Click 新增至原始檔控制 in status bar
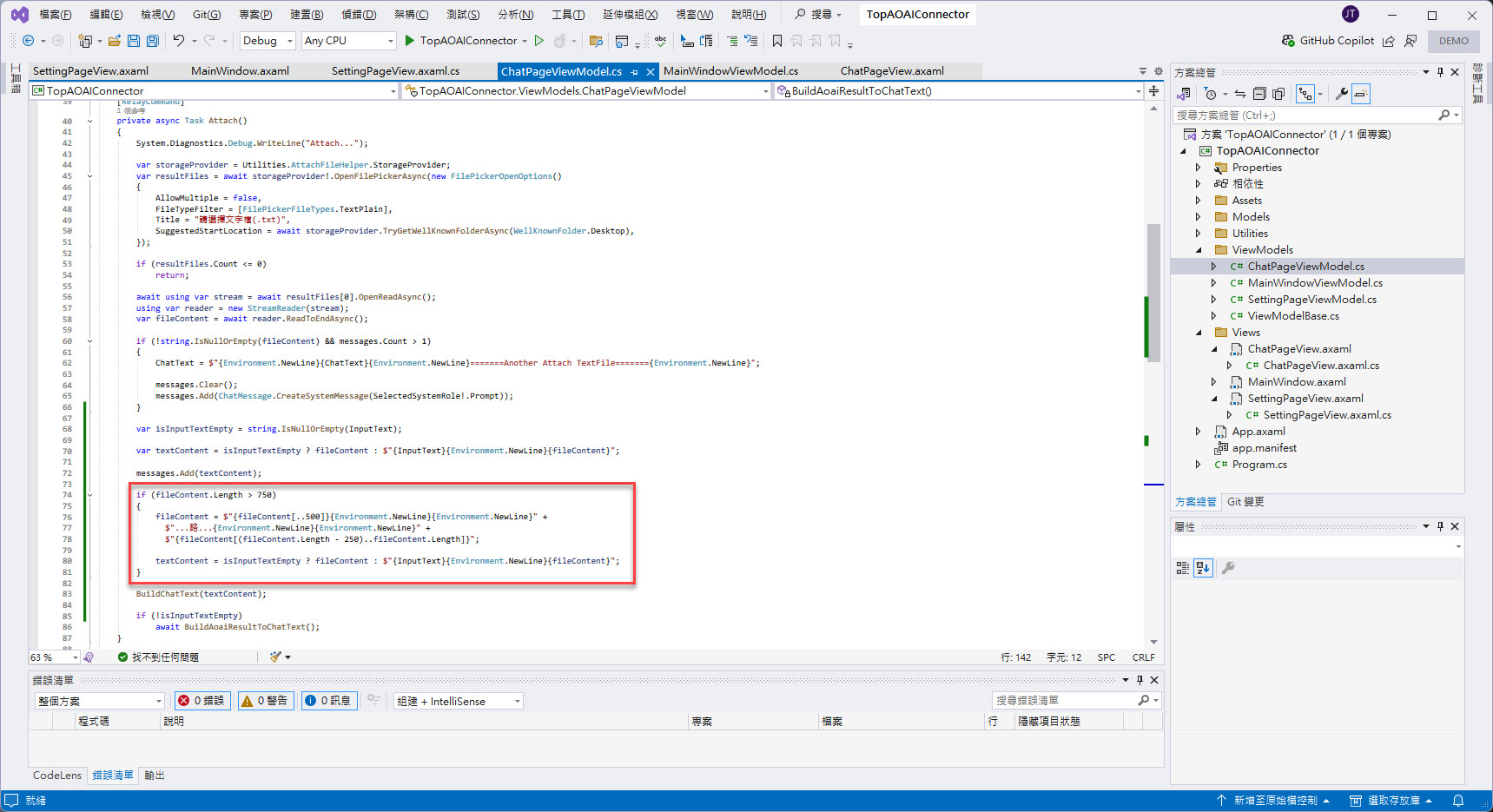 [1273, 801]
